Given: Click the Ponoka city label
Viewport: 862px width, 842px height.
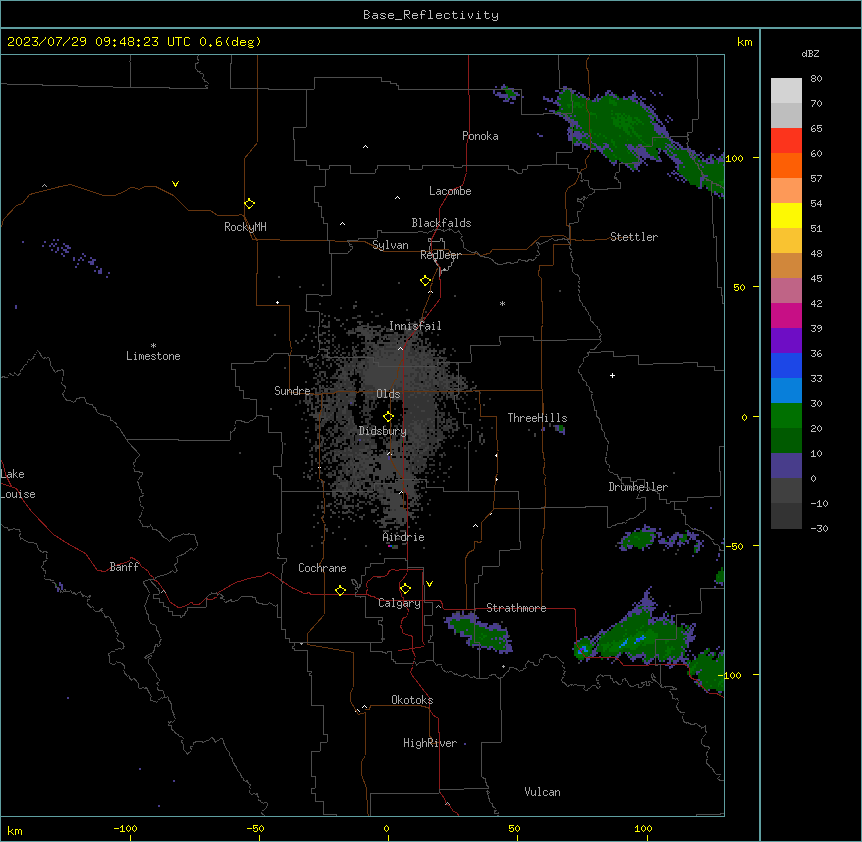Looking at the screenshot, I should coord(480,136).
